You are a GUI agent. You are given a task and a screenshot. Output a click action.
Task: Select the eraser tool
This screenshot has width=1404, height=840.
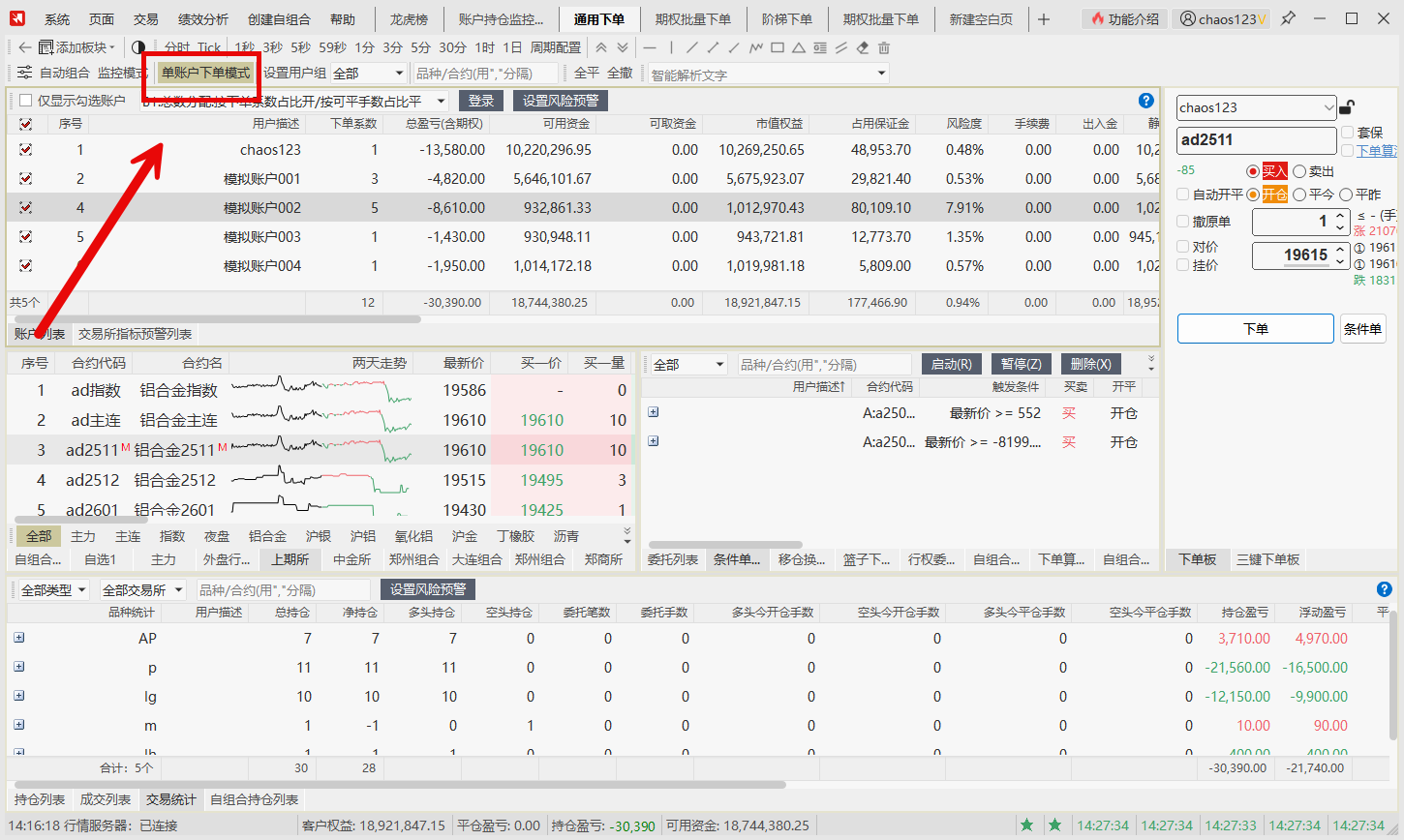pyautogui.click(x=863, y=47)
